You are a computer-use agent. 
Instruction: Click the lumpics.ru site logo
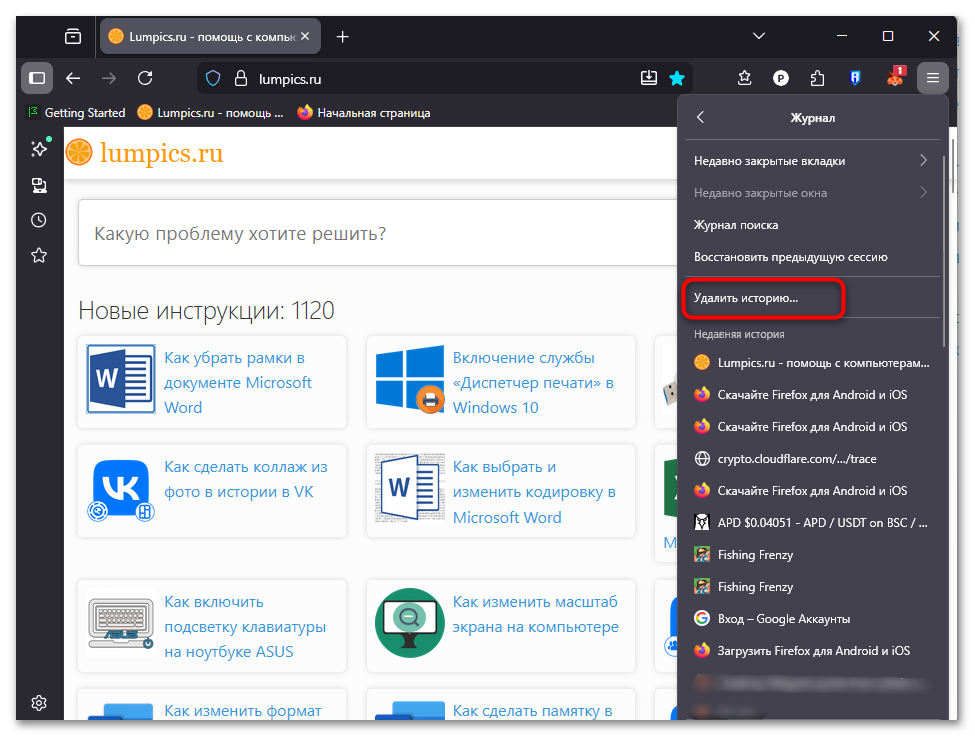pyautogui.click(x=144, y=153)
